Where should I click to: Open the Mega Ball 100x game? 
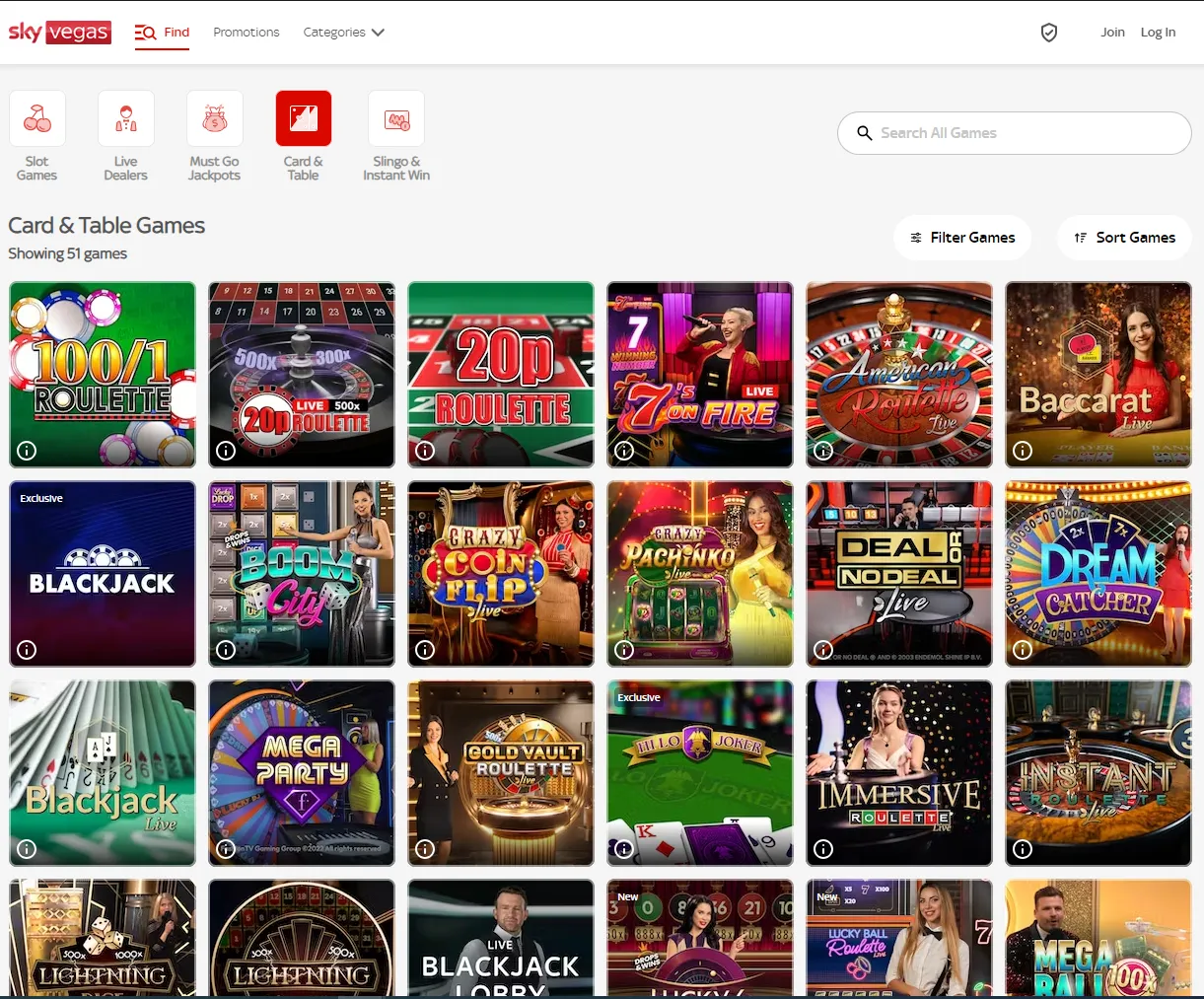[x=1098, y=938]
